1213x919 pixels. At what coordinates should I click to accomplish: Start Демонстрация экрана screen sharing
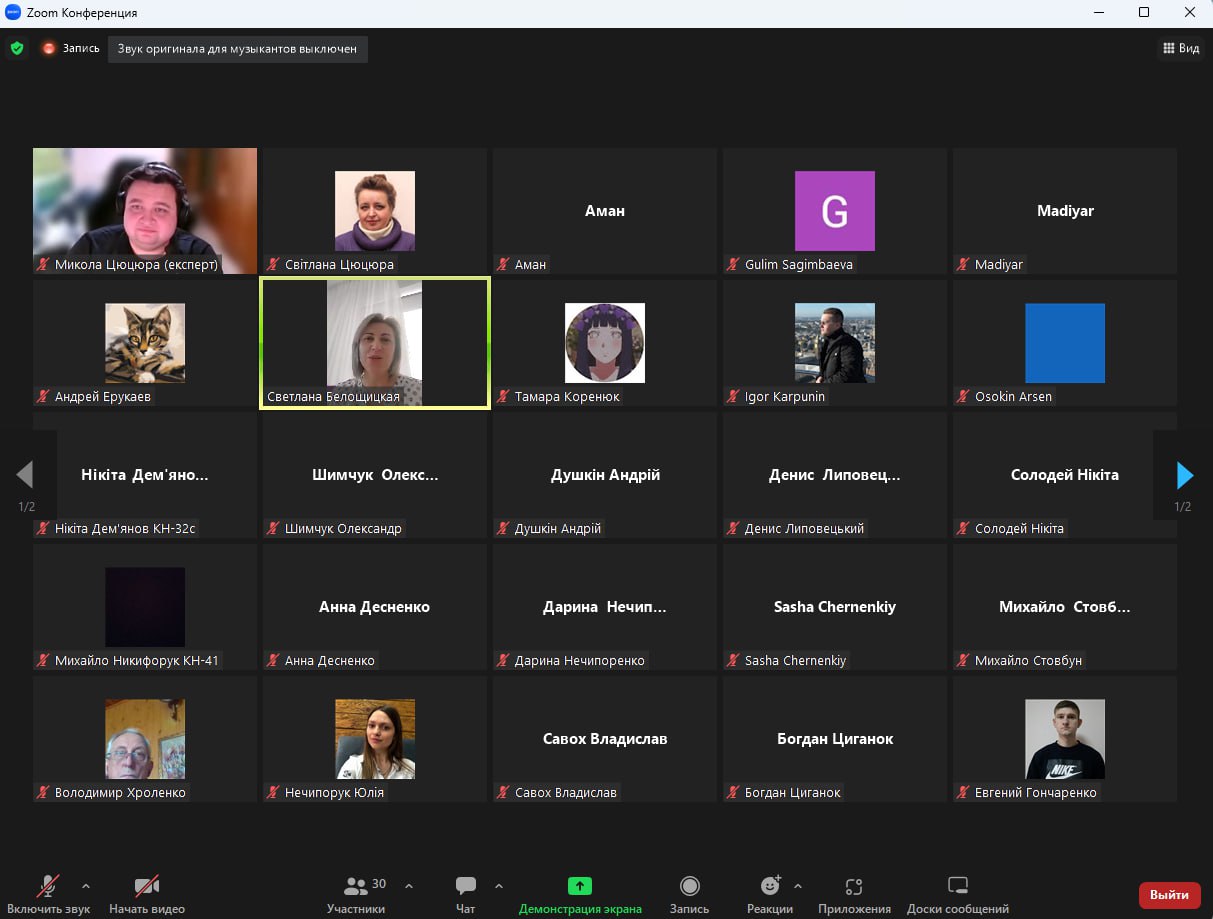coord(580,893)
